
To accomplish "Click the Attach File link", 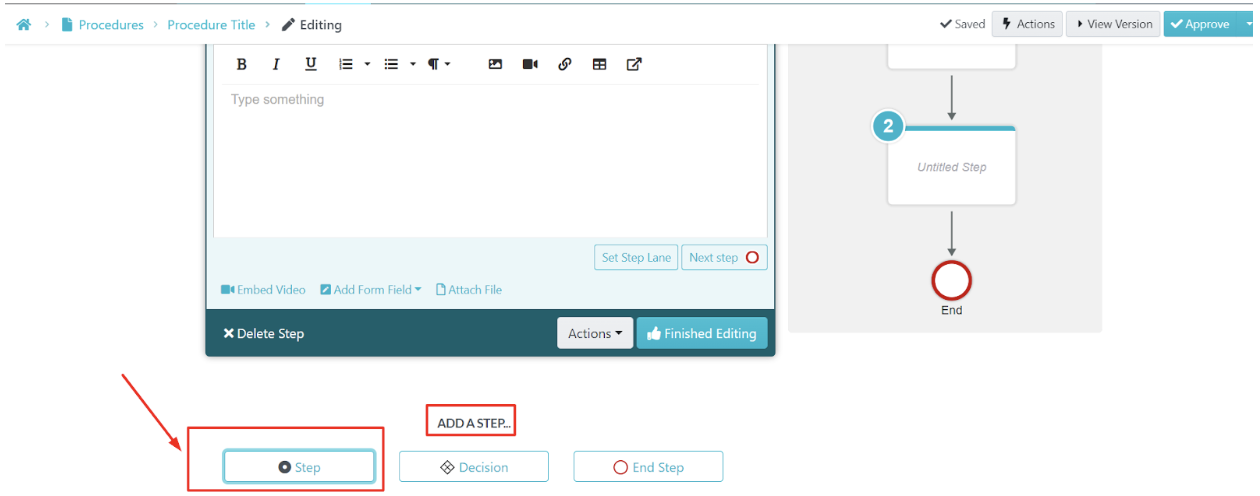I will [x=469, y=290].
